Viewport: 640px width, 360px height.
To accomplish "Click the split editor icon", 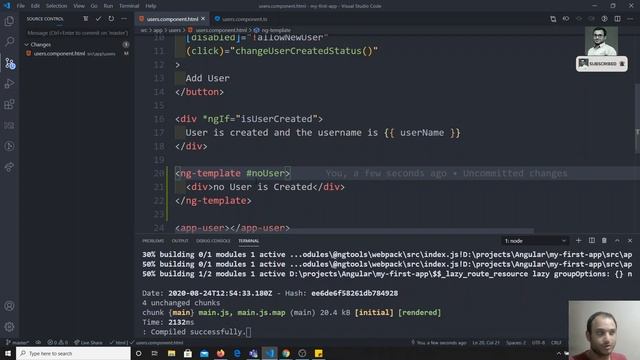I will tap(618, 19).
